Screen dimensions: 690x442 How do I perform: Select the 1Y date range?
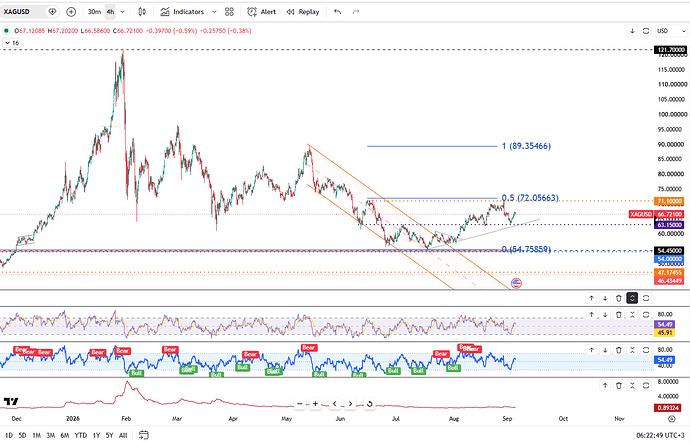coord(96,435)
